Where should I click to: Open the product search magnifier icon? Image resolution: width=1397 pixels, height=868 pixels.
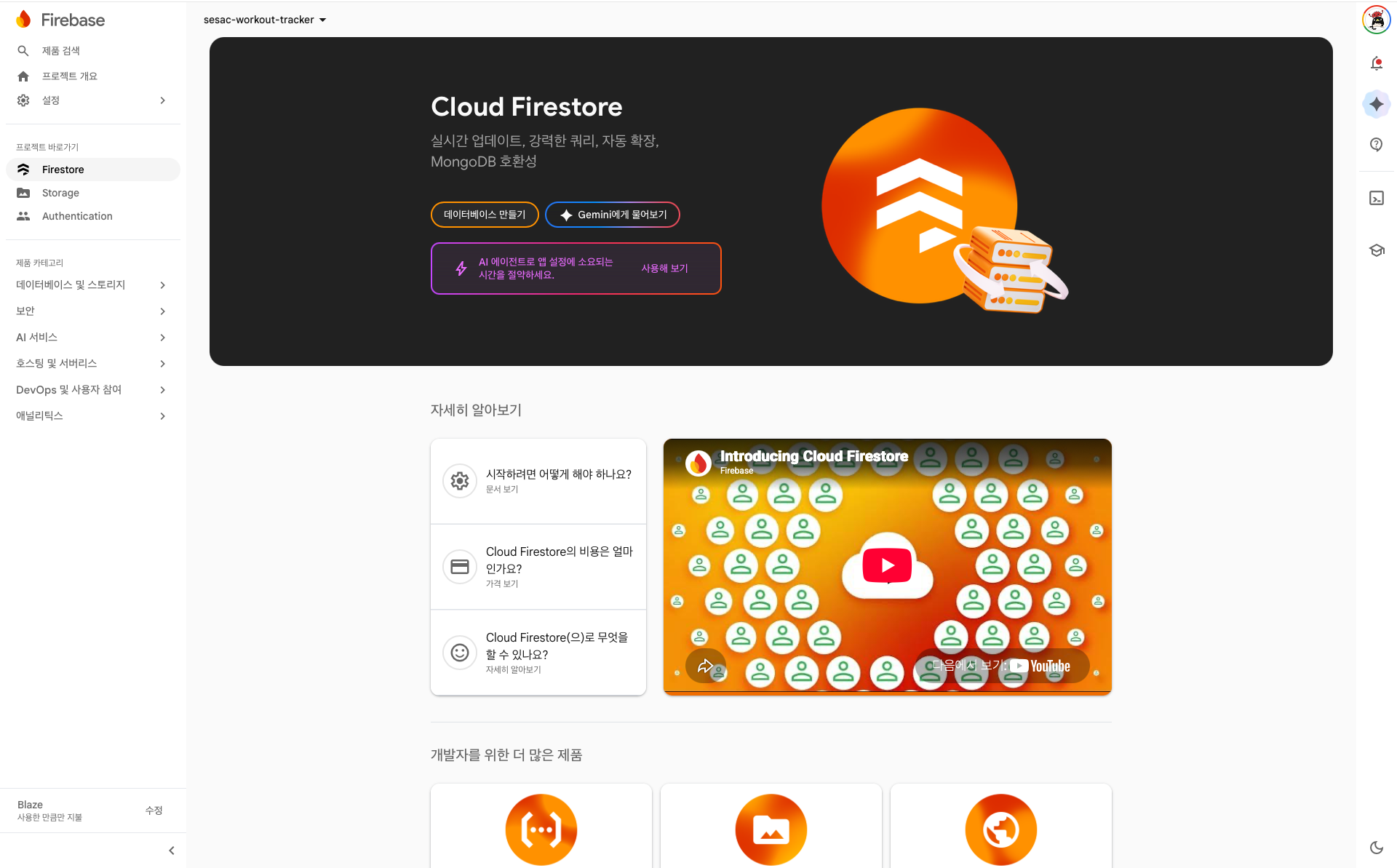tap(23, 51)
